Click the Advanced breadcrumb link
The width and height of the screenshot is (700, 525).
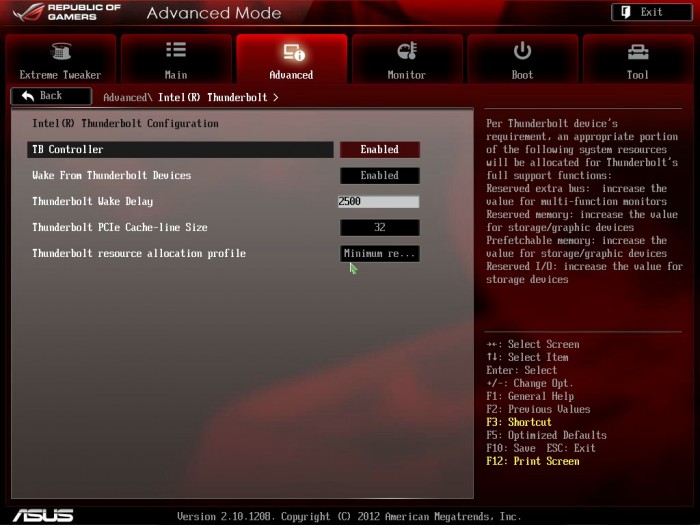[125, 97]
